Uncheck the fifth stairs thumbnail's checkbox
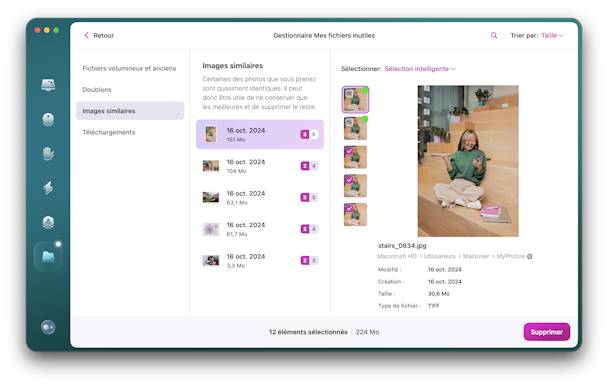The height and width of the screenshot is (386, 608). [349, 208]
